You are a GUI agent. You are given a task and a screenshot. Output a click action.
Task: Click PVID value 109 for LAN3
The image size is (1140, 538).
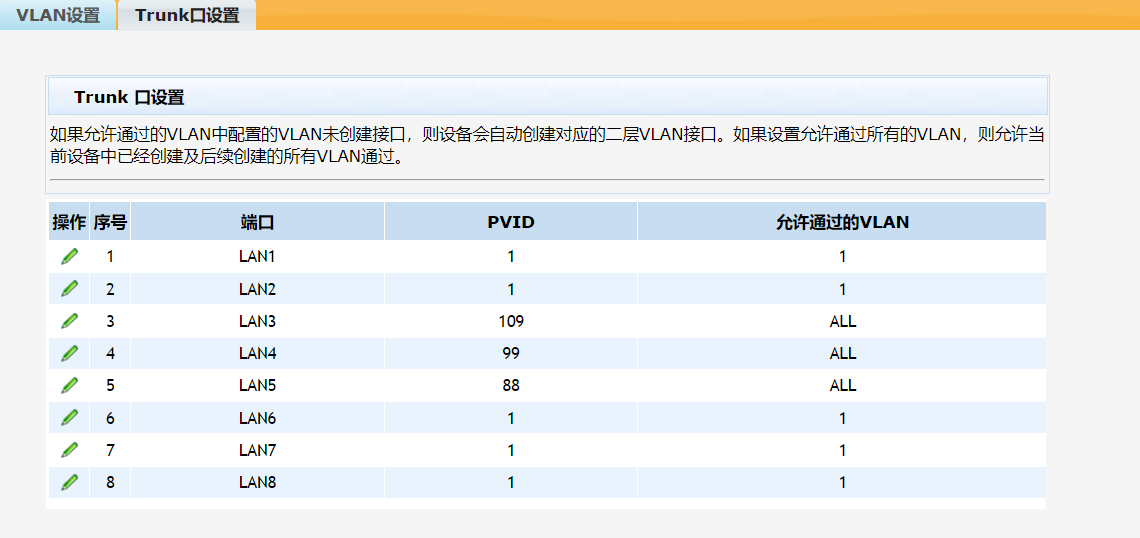coord(511,321)
